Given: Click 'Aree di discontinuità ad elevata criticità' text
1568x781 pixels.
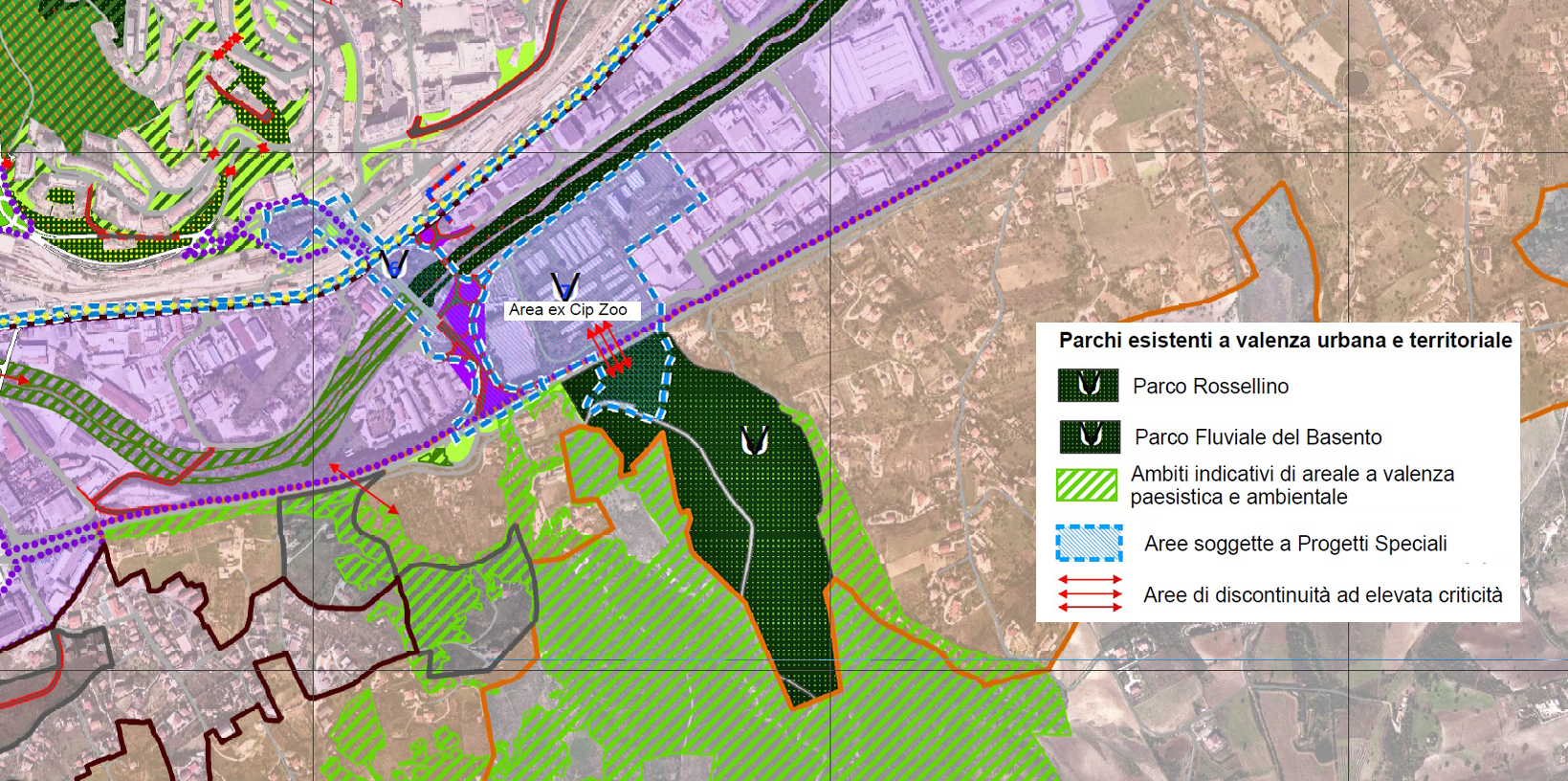Looking at the screenshot, I should (1323, 595).
